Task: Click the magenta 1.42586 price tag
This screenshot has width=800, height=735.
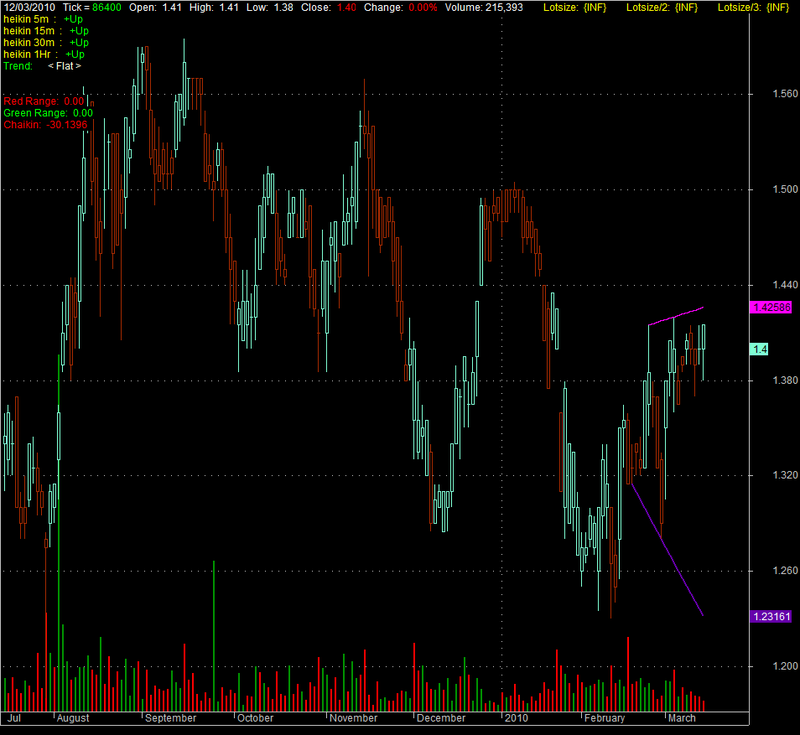Action: 771,308
